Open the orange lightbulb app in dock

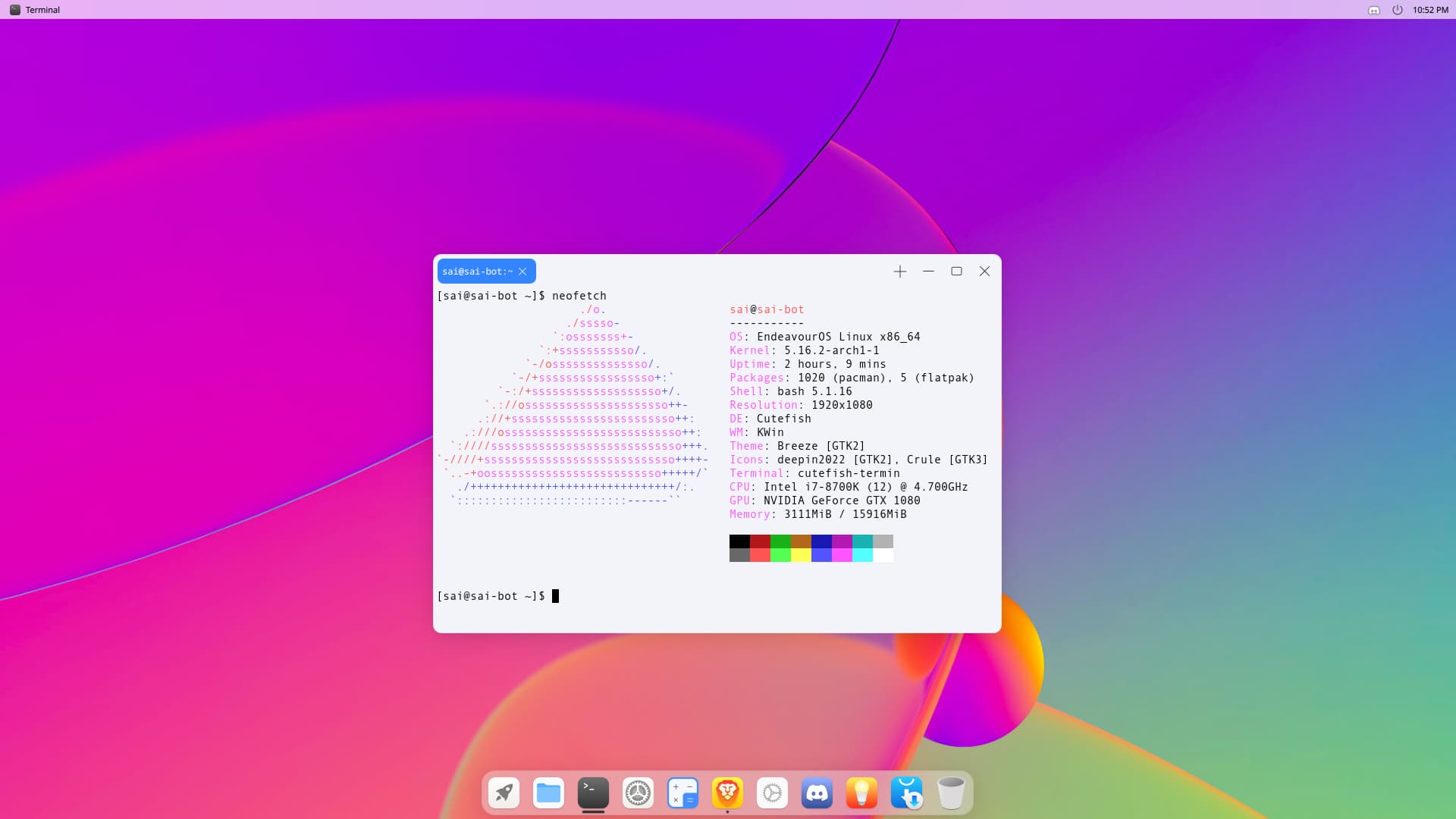(861, 793)
